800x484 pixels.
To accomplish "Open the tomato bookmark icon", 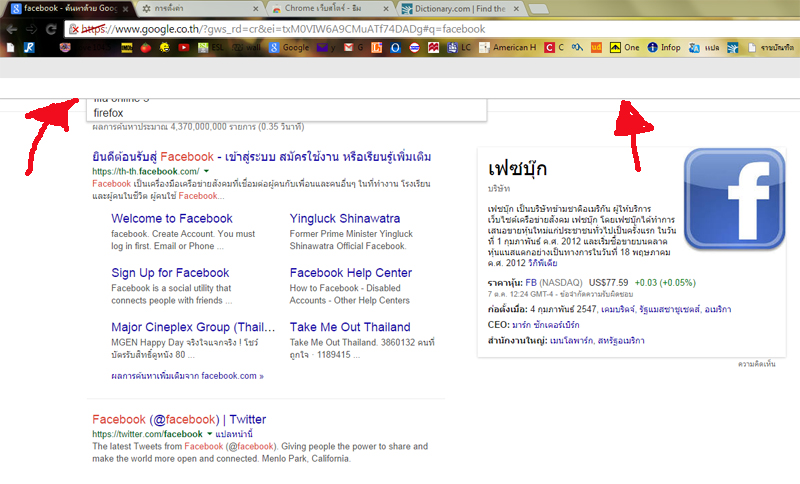I will pyautogui.click(x=146, y=47).
